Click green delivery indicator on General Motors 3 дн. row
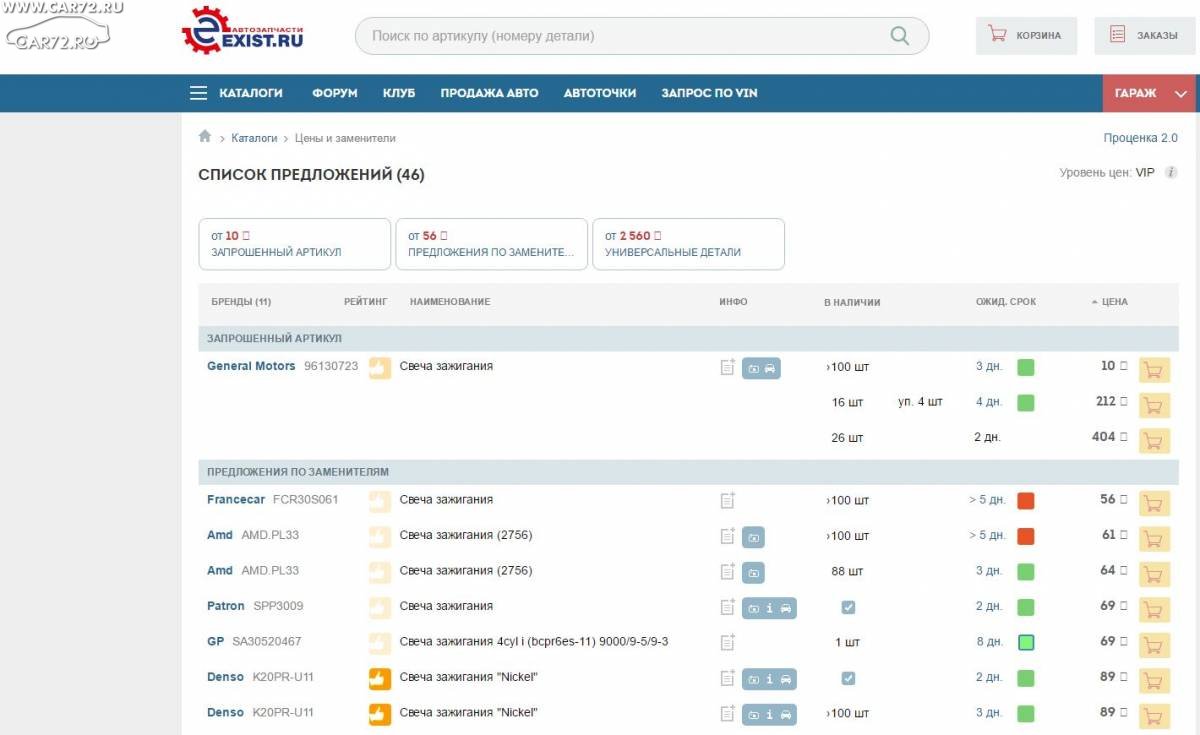This screenshot has height=735, width=1200. [1026, 368]
